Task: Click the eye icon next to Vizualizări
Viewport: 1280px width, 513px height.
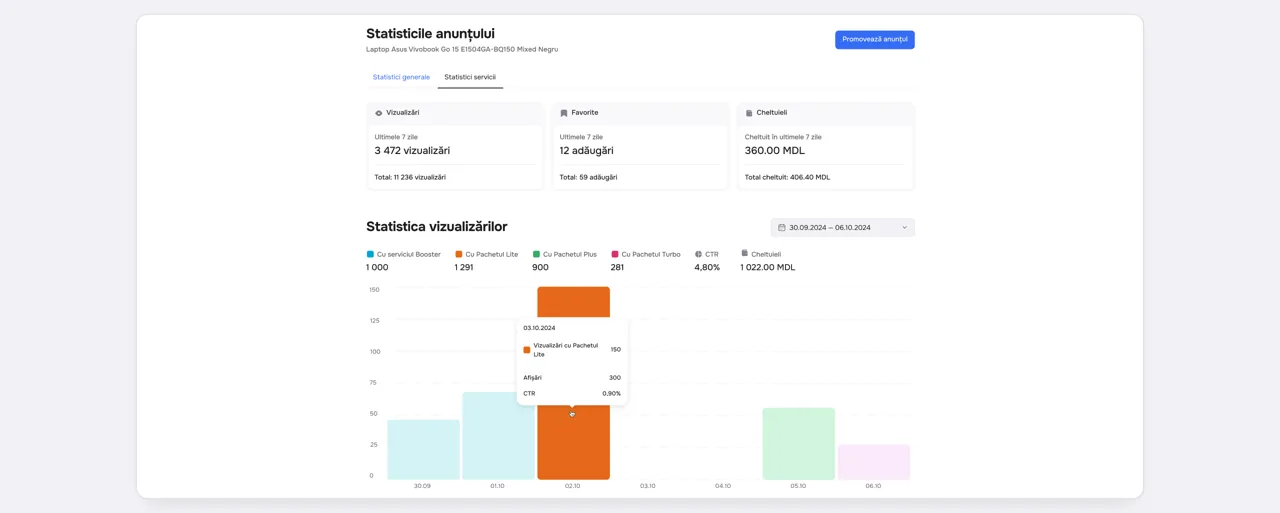Action: tap(379, 113)
